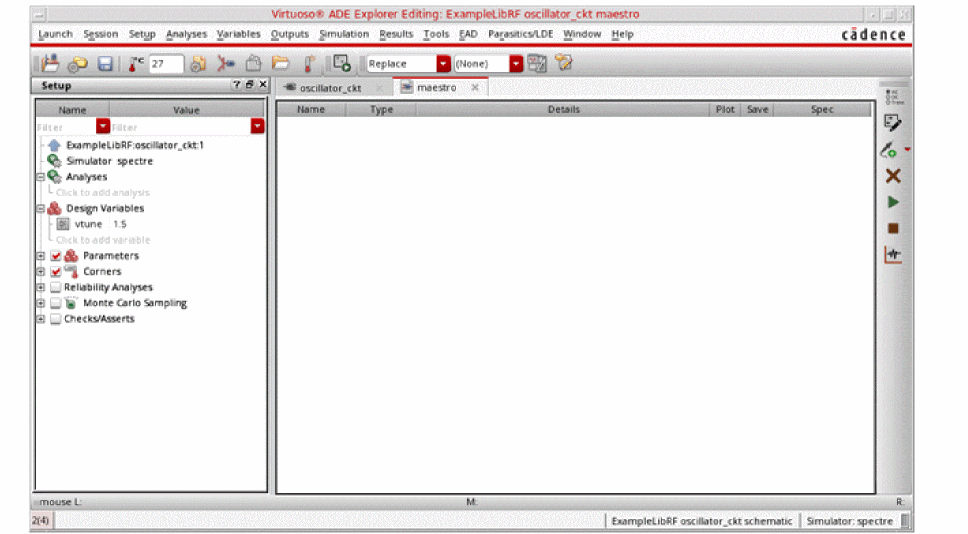The height and width of the screenshot is (534, 968).
Task: Expand the Checks/Asserts node
Action: (41, 319)
